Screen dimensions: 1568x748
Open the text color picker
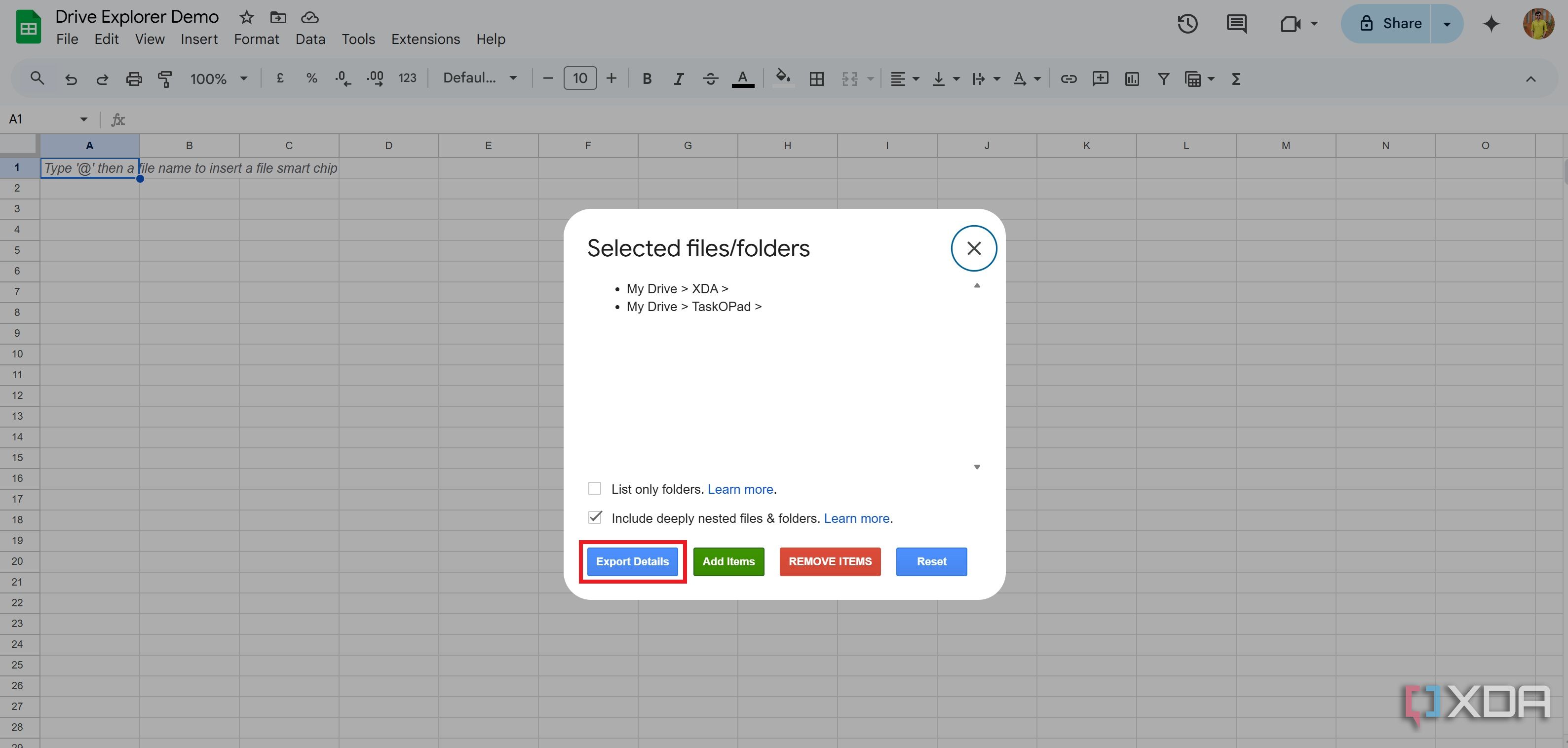click(743, 79)
